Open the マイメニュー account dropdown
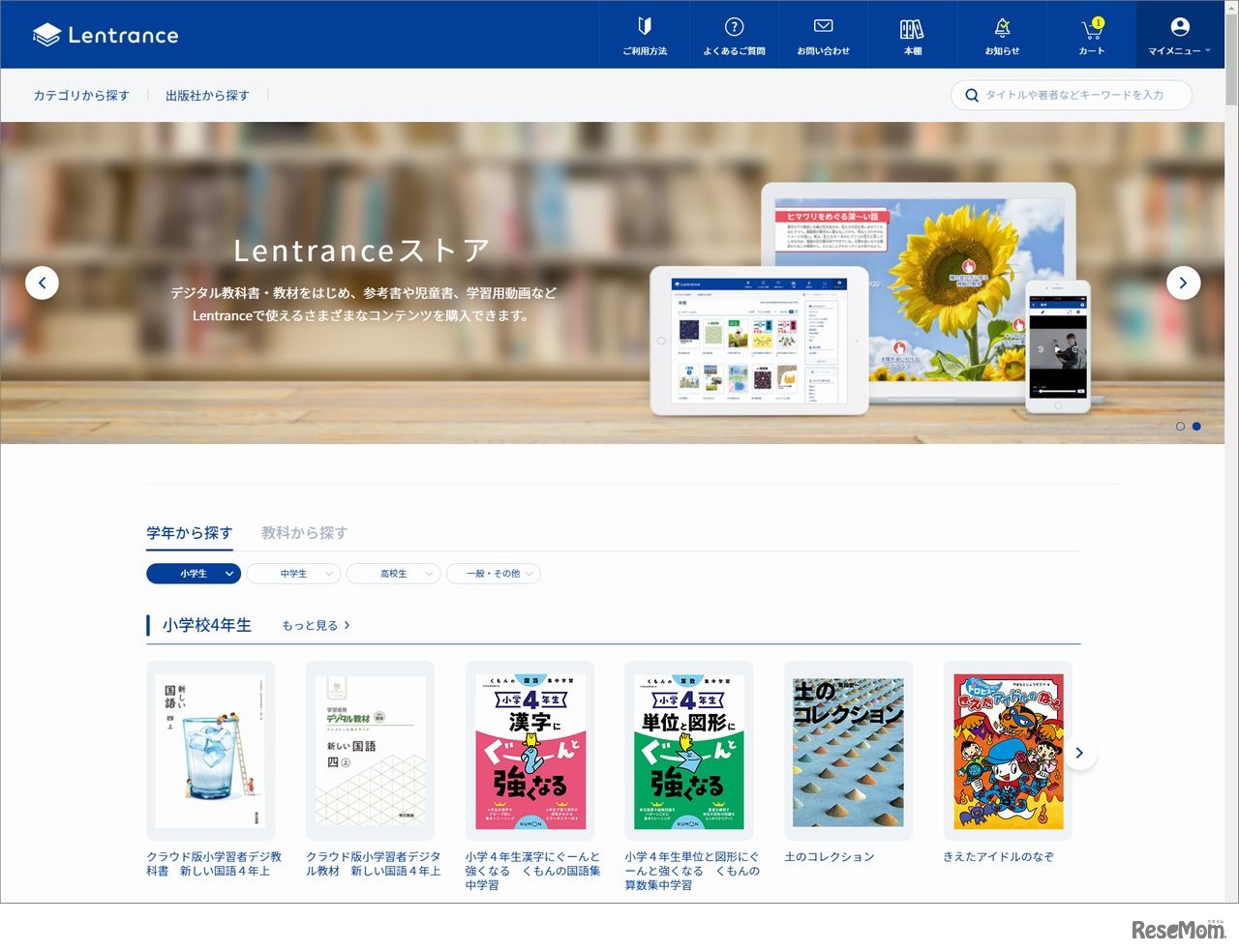1239x952 pixels. tap(1180, 35)
